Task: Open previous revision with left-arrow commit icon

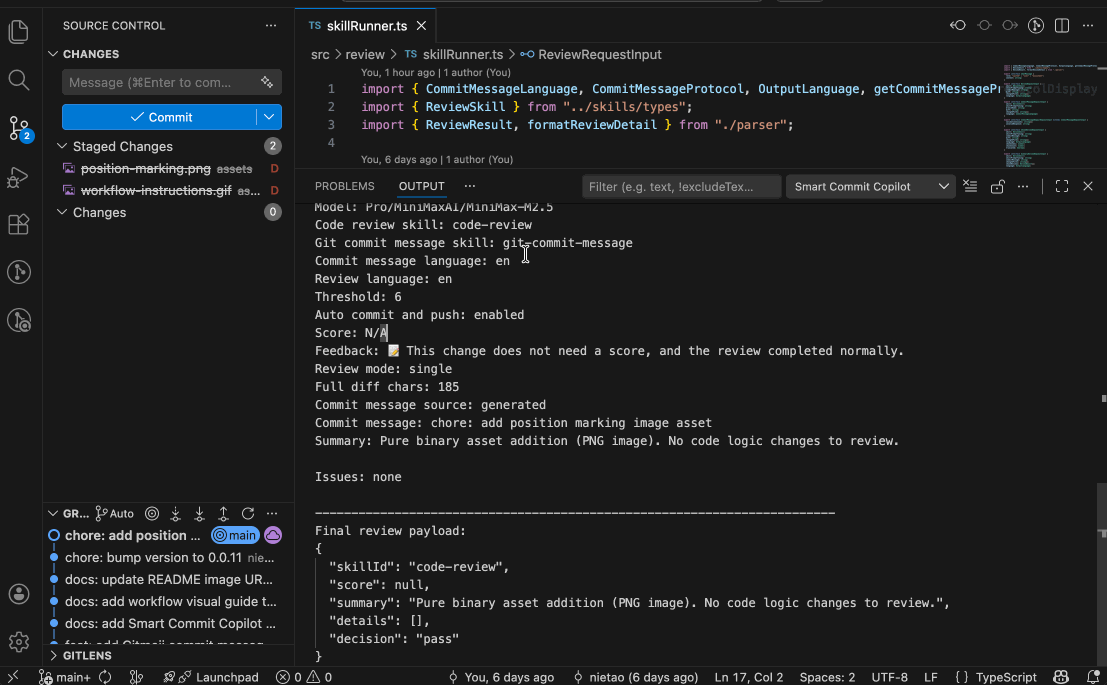Action: coord(957,25)
